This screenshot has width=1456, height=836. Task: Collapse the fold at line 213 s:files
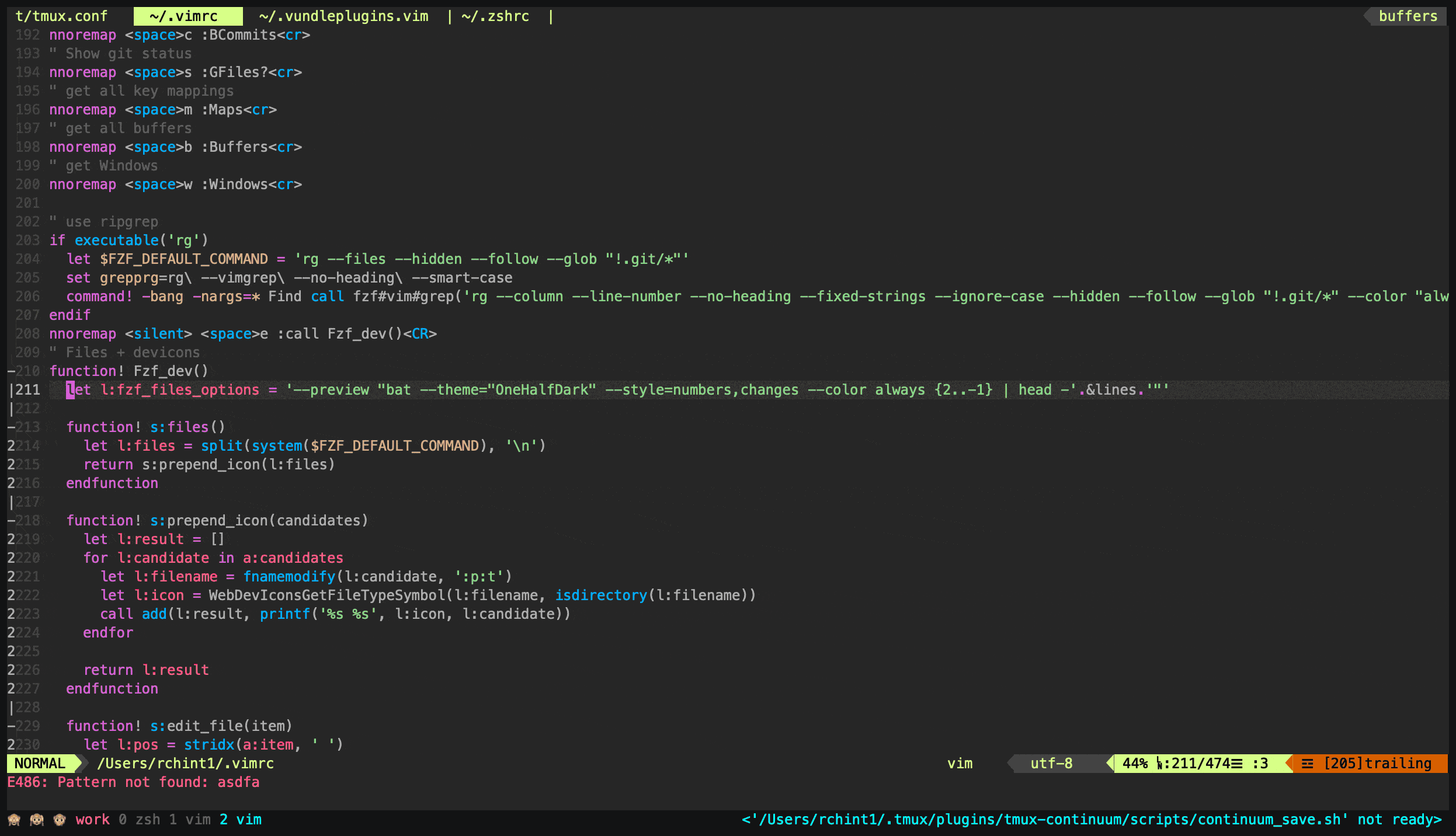pos(11,427)
